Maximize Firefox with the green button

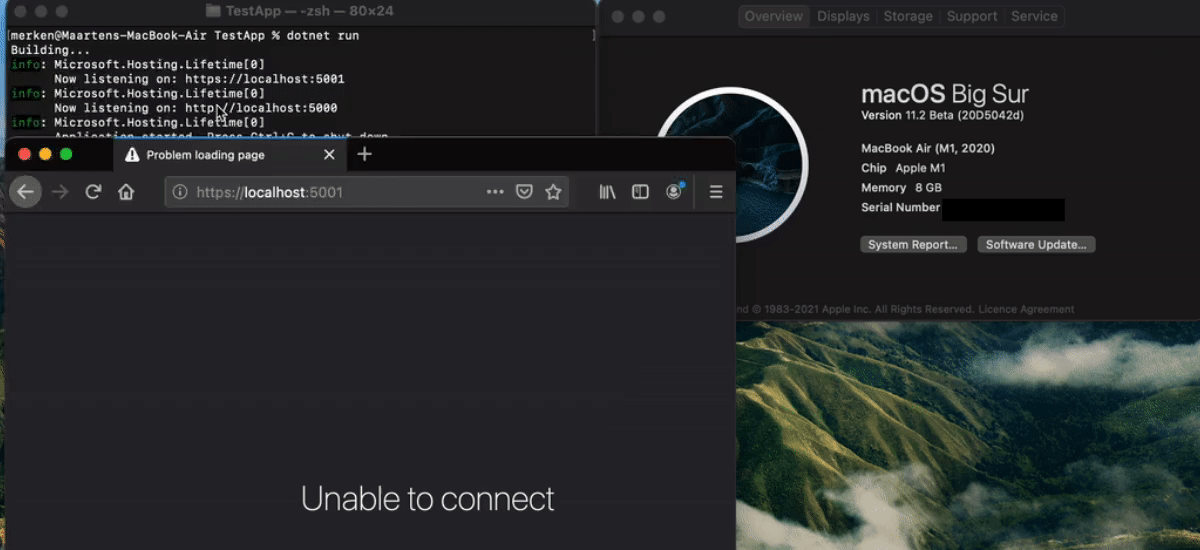(x=66, y=154)
